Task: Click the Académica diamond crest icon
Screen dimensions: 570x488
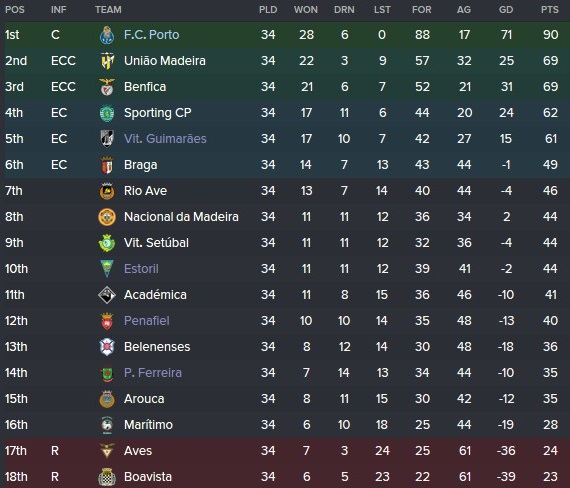Action: coord(107,295)
